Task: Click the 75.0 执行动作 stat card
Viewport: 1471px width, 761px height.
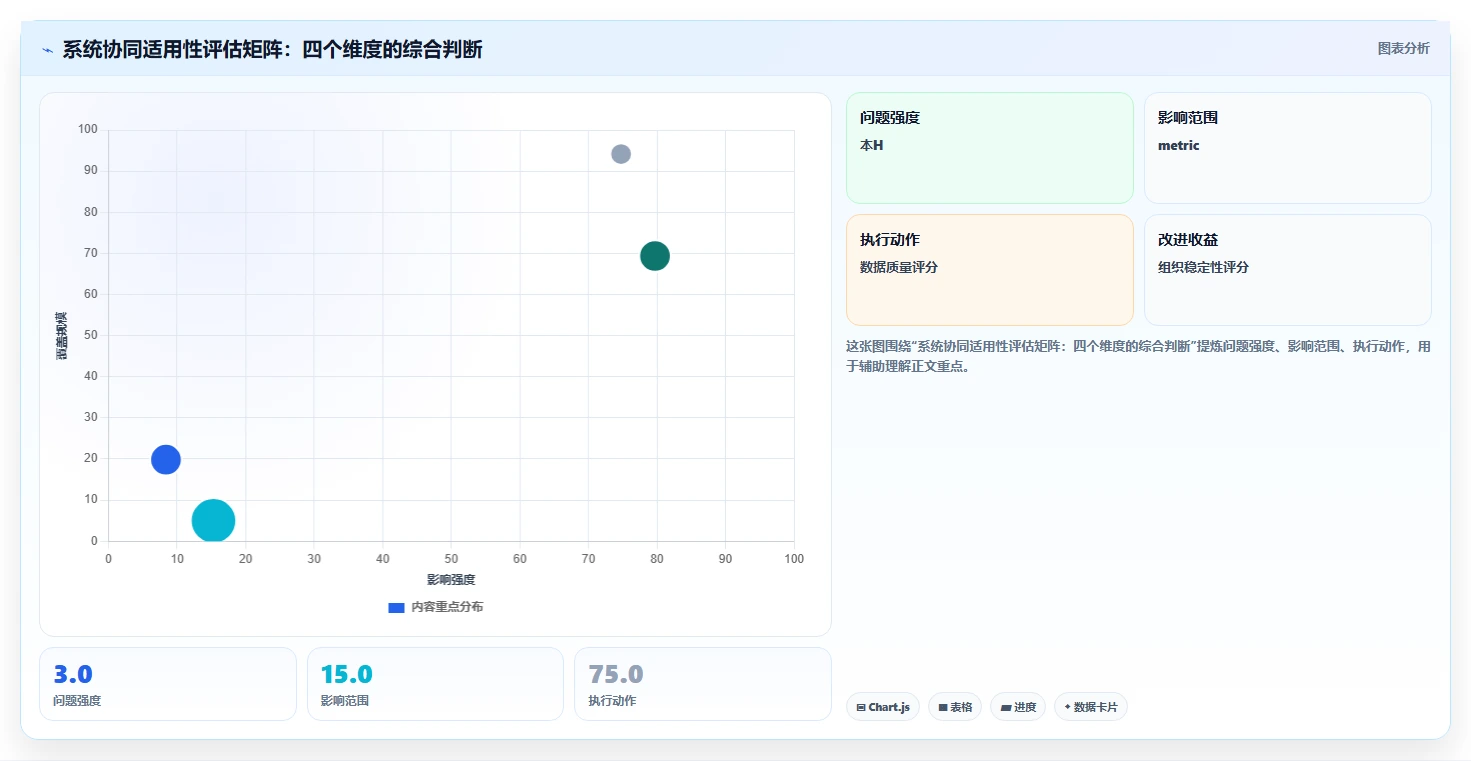Action: pyautogui.click(x=702, y=684)
